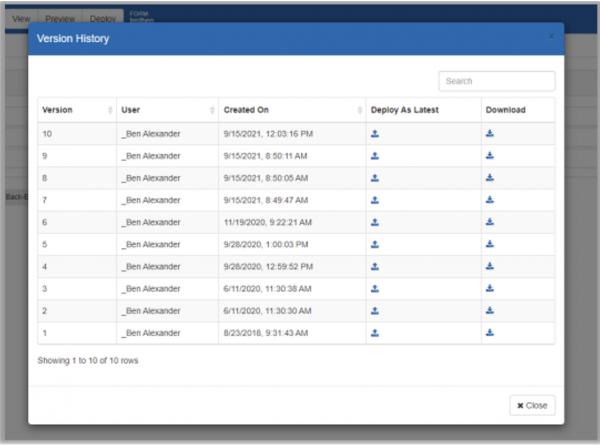Focus the Search input field
The height and width of the screenshot is (445, 600).
[x=497, y=81]
